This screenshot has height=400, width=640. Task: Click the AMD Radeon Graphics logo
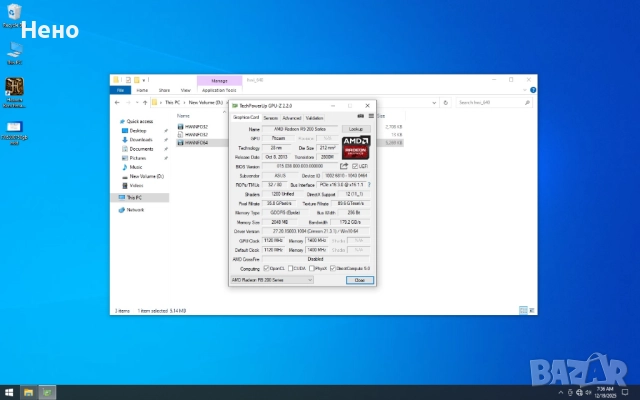(355, 146)
